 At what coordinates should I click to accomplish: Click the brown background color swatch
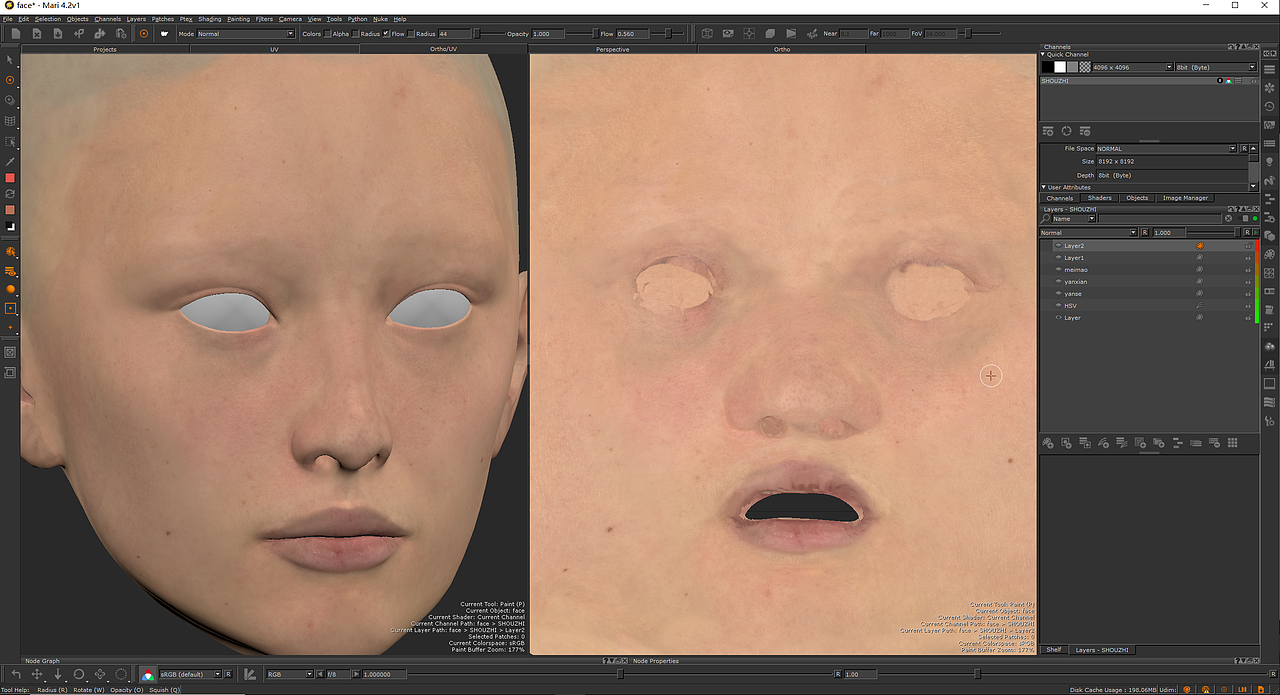pyautogui.click(x=10, y=210)
